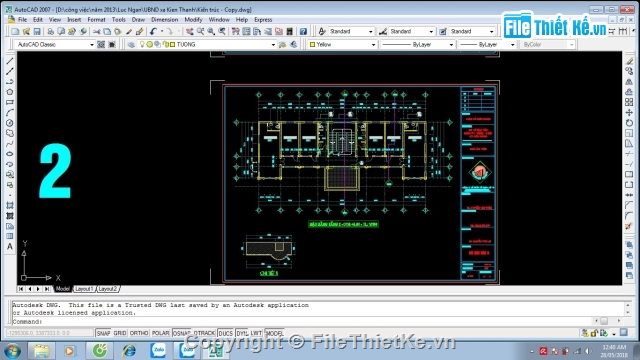Toggle SNAP mode in status bar
This screenshot has width=640, height=360.
(103, 333)
